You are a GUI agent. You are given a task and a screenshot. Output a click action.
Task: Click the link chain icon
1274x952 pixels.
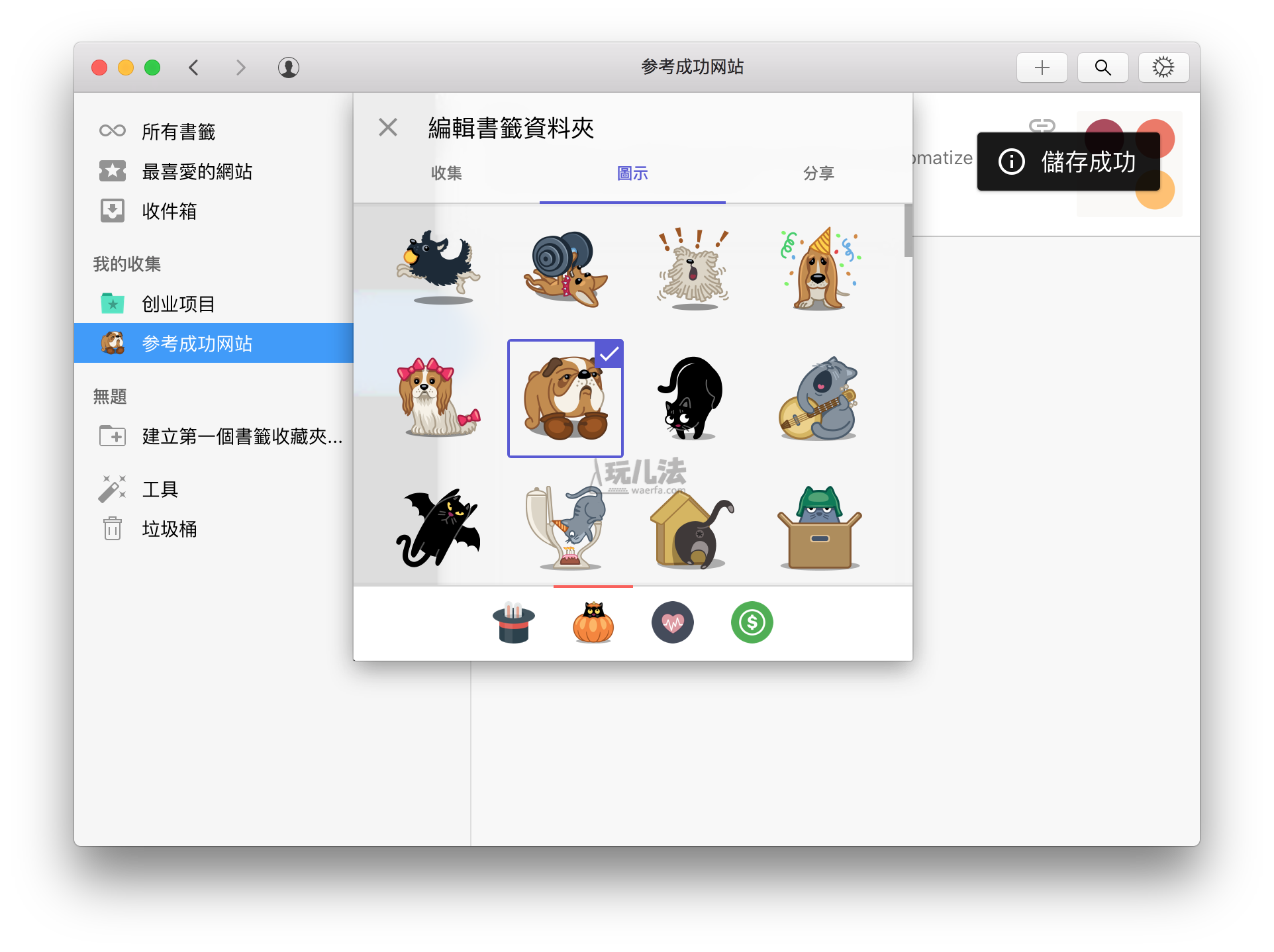1042,125
